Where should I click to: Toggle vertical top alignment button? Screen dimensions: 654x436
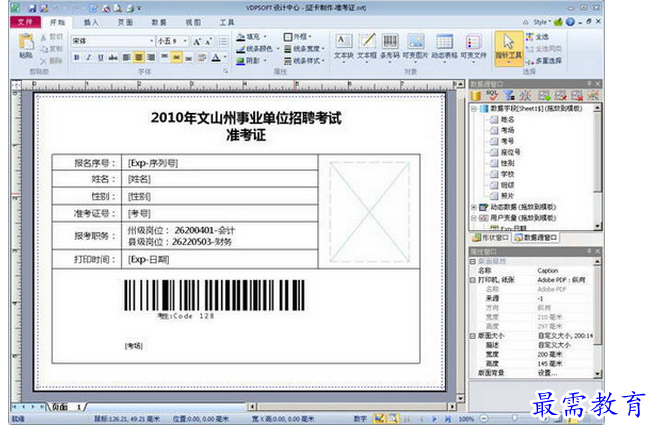pos(164,58)
